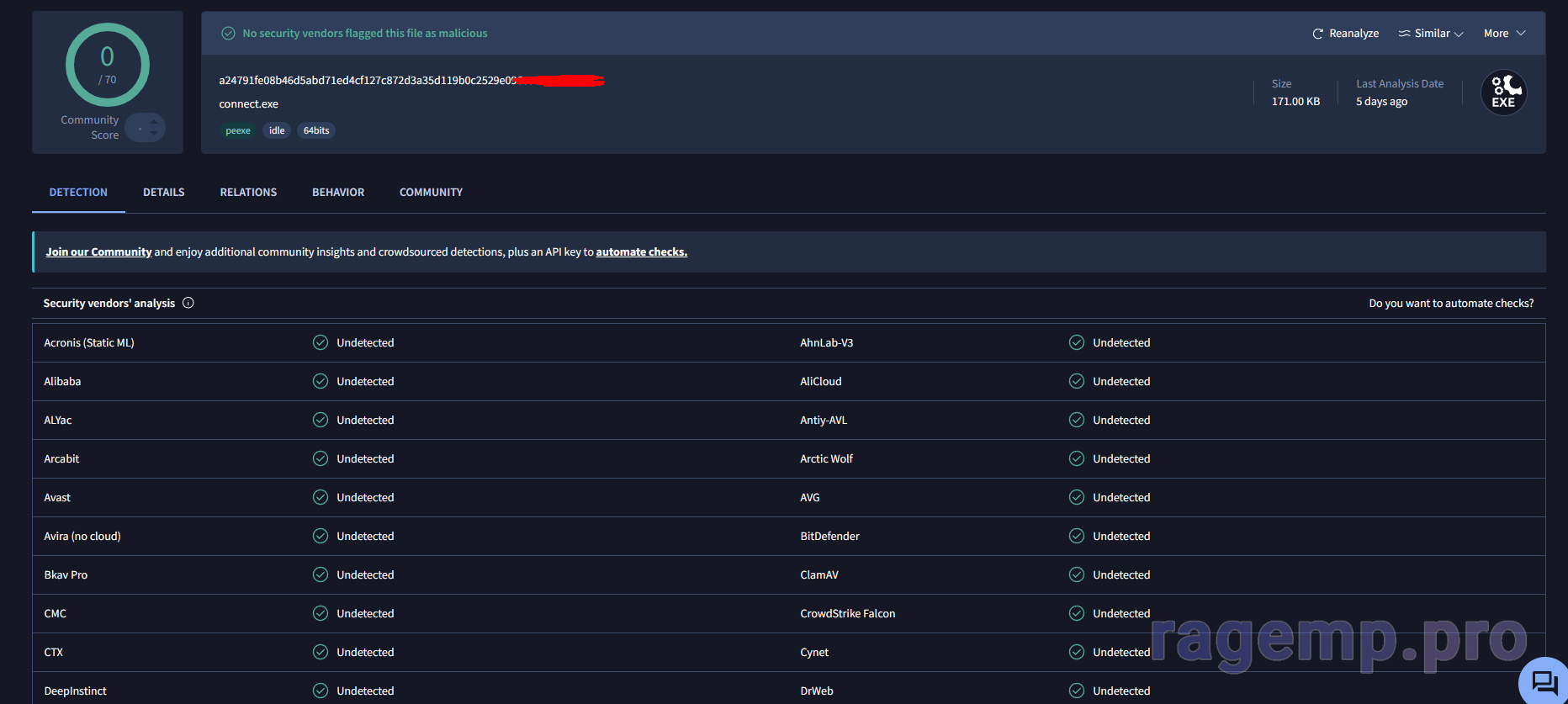The width and height of the screenshot is (1568, 704).
Task: Open the chat bubble icon
Action: click(x=1544, y=681)
